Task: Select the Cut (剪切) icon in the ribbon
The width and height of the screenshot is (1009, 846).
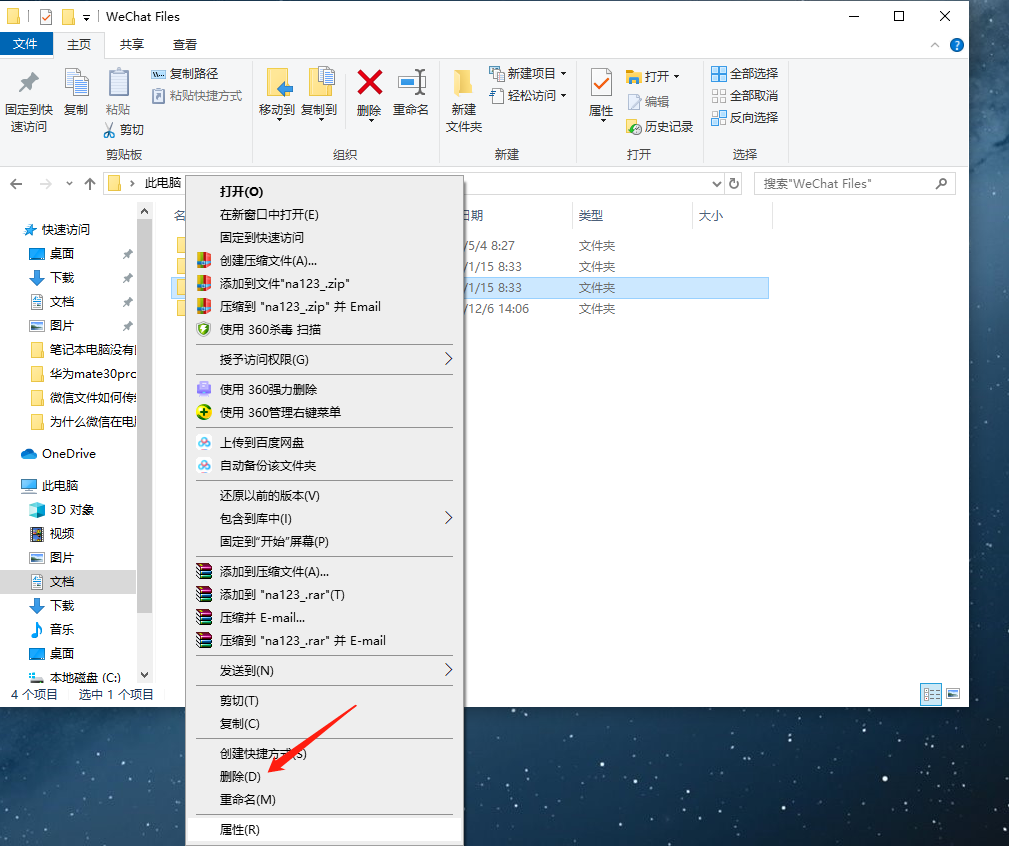Action: pyautogui.click(x=123, y=127)
